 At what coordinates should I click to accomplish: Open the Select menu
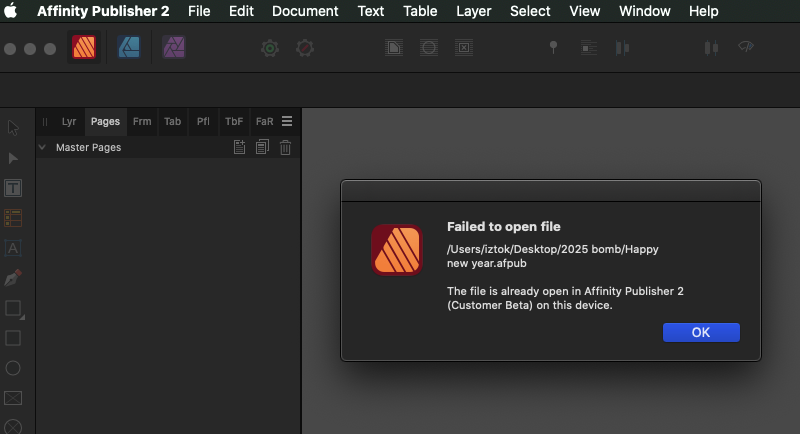pos(530,11)
